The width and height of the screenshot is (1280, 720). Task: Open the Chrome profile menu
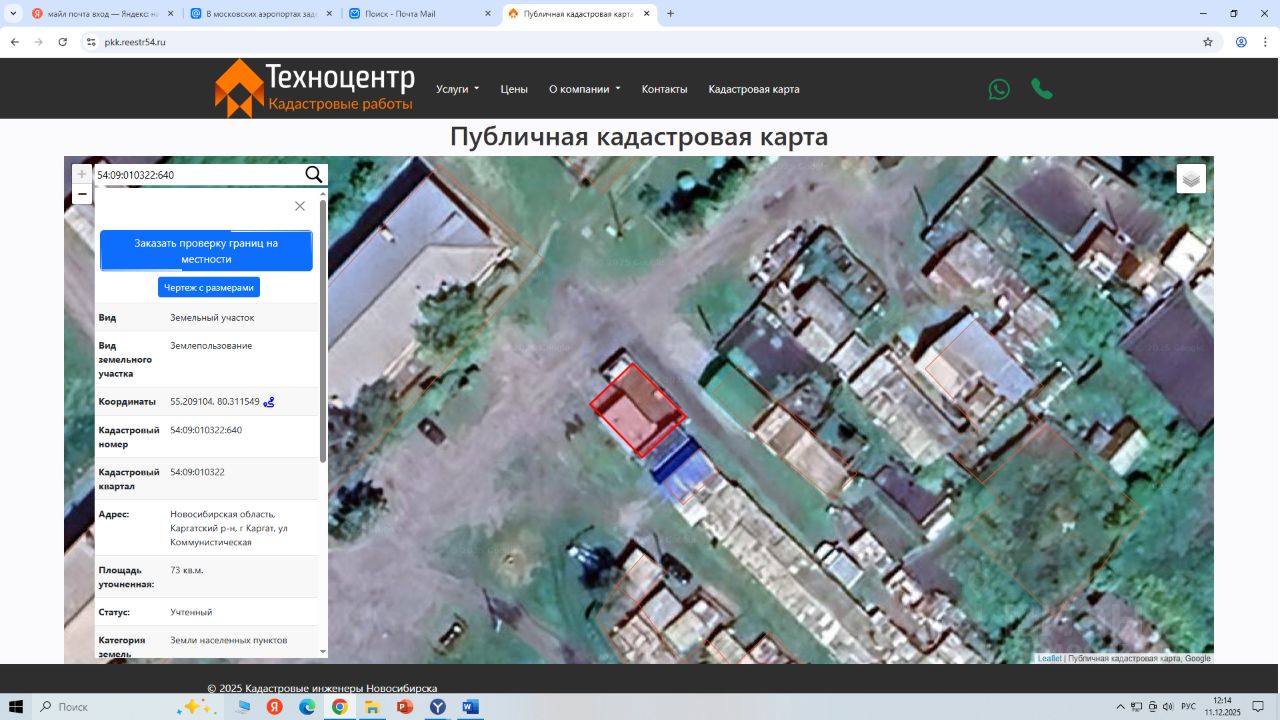tap(1241, 42)
